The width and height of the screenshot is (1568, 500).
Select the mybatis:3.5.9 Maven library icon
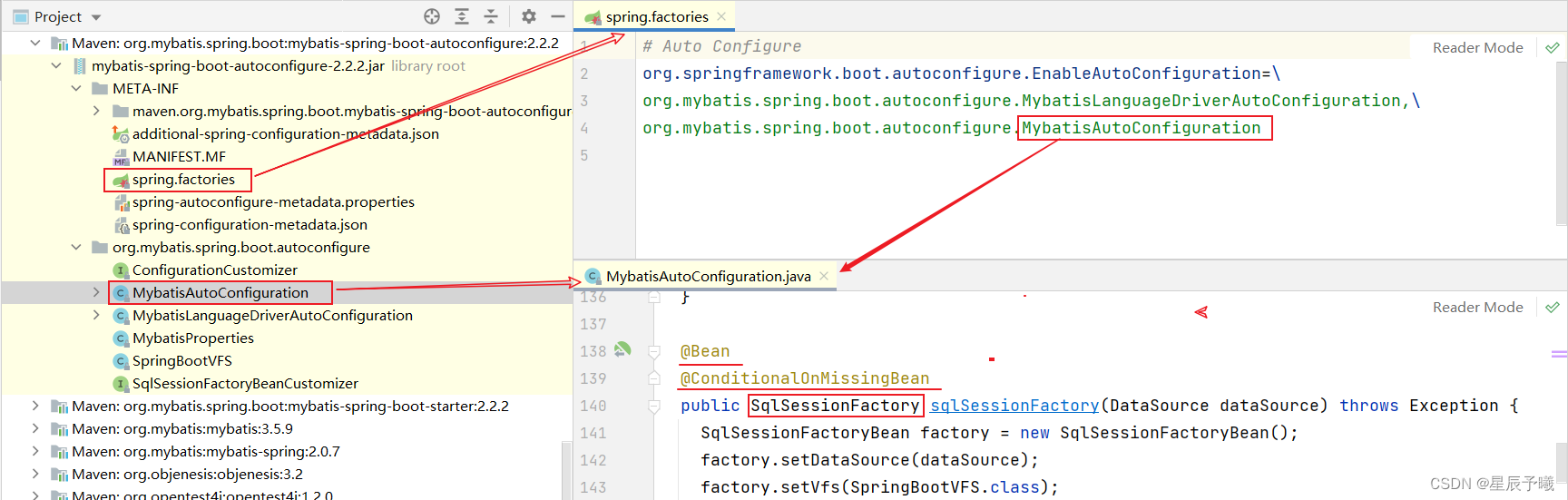pos(60,429)
